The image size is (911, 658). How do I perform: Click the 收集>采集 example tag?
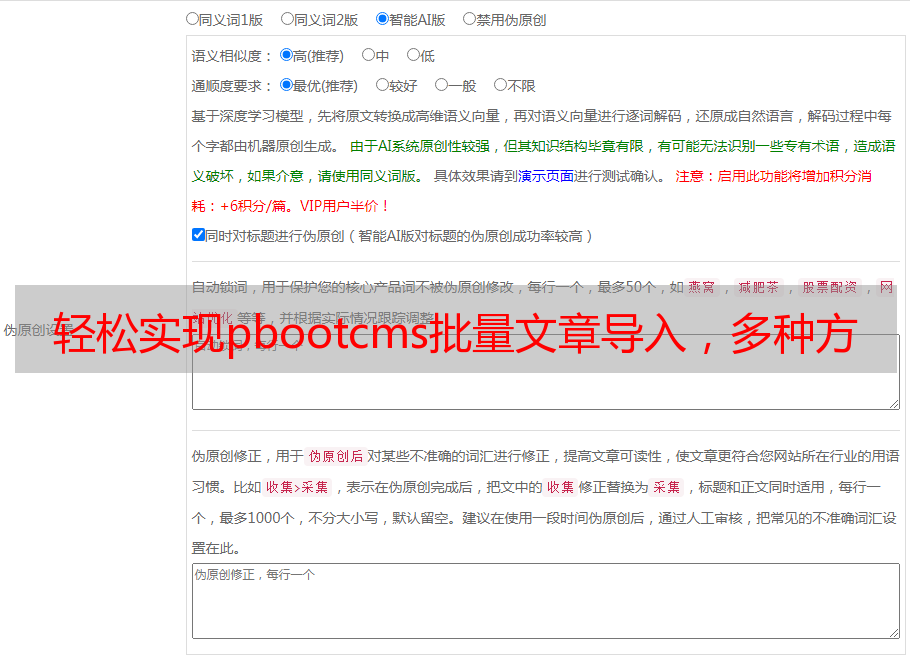[297, 487]
